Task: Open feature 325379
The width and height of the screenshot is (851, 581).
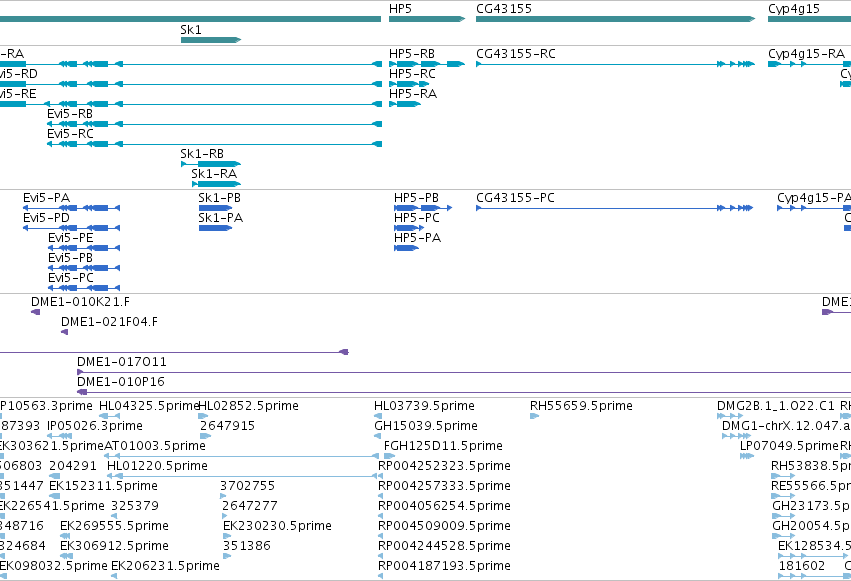Action: 115,516
